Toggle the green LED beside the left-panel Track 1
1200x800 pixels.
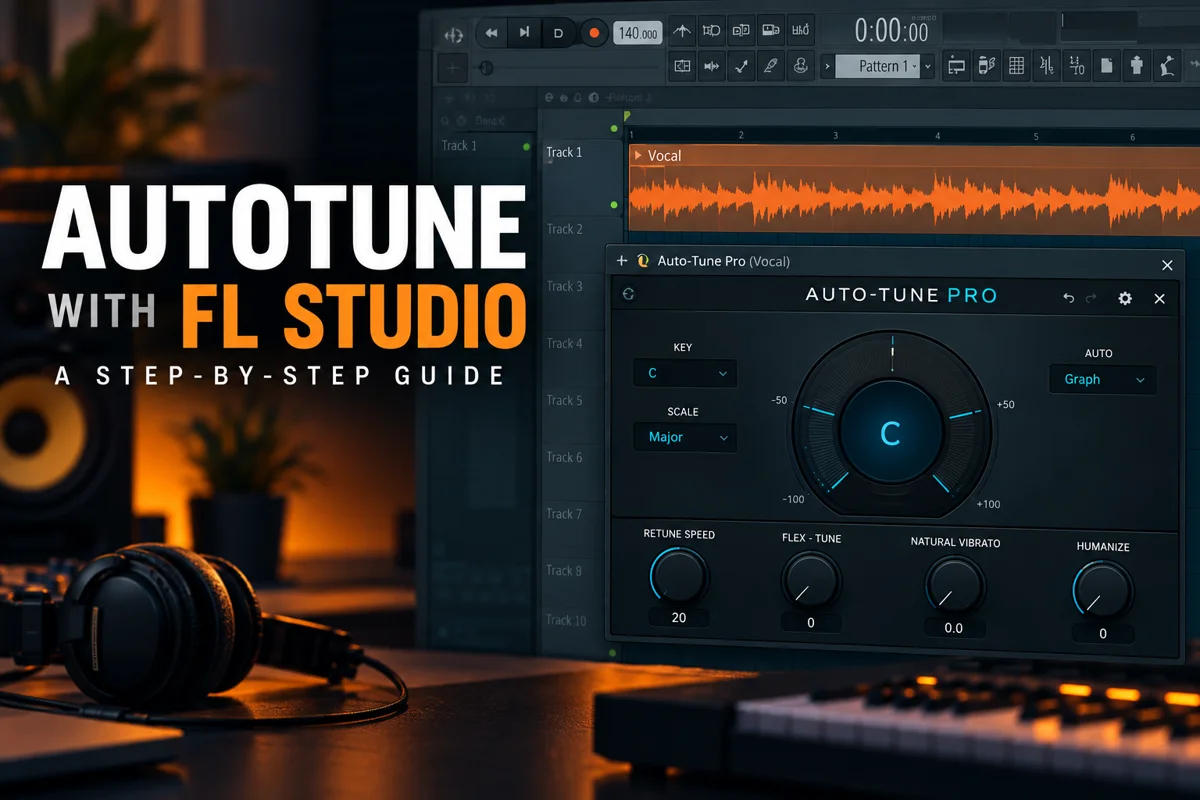(527, 147)
